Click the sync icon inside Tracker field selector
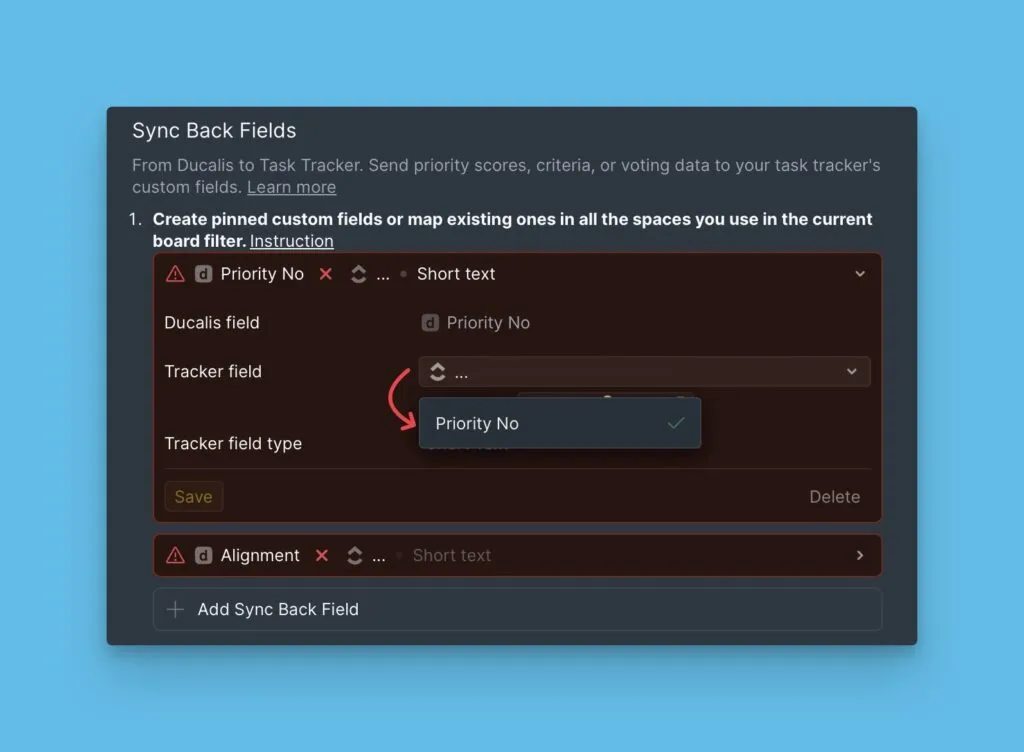 click(x=438, y=371)
